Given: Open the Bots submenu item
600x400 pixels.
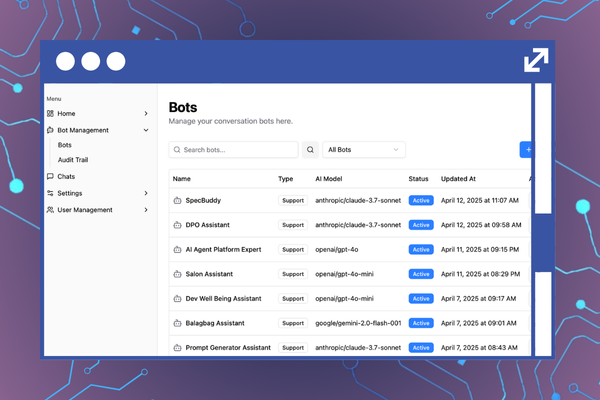Looking at the screenshot, I should pos(65,145).
